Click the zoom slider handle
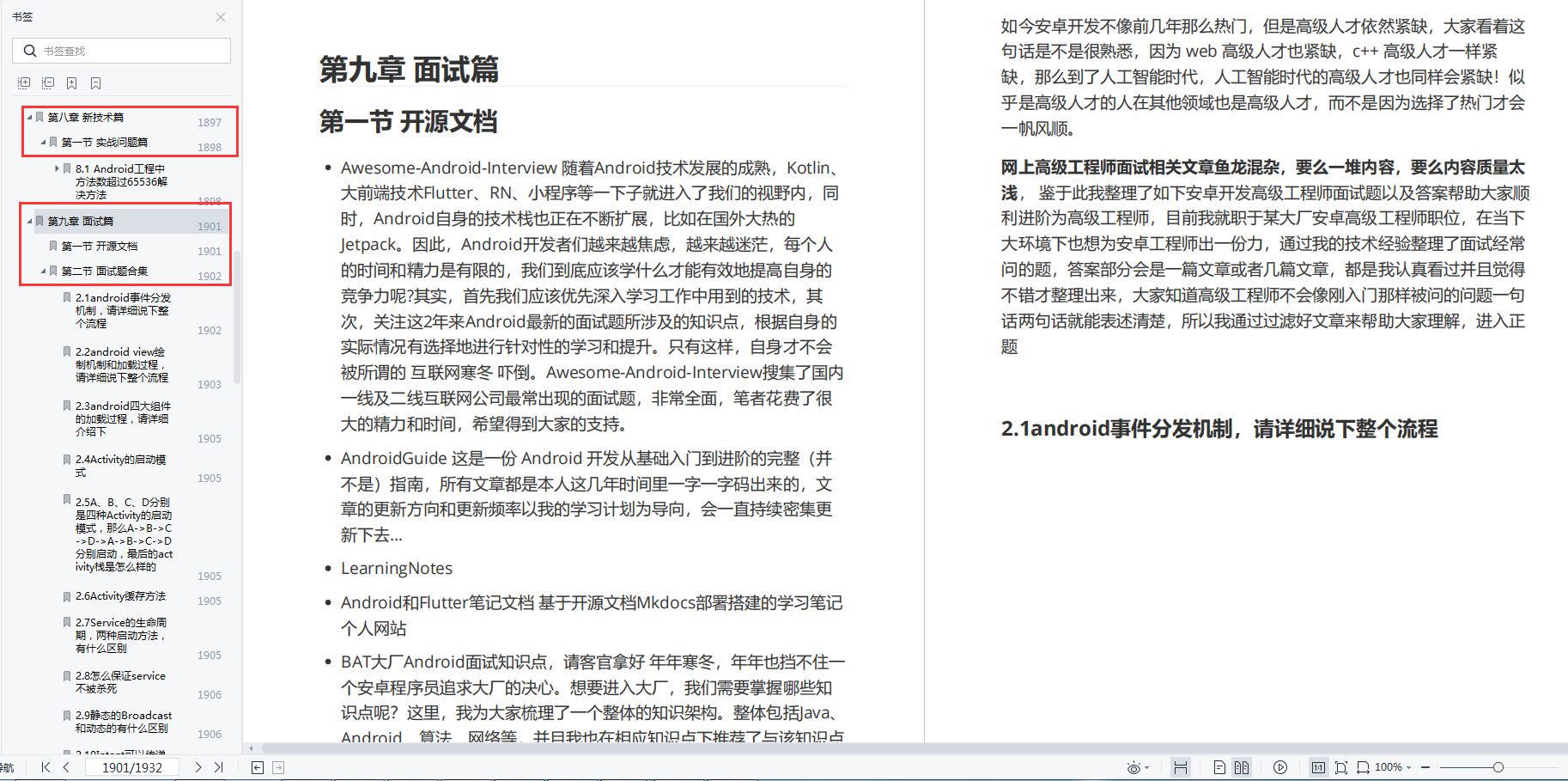Viewport: 1568px width, 781px height. tap(1498, 767)
